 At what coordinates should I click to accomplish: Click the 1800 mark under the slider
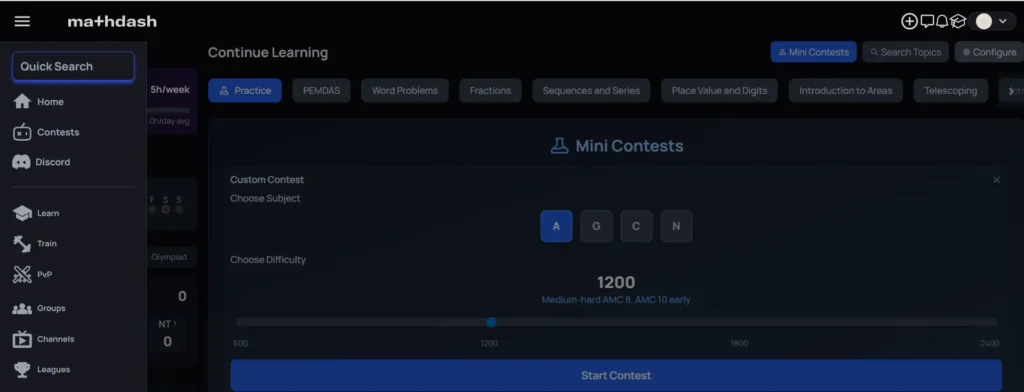tap(739, 343)
